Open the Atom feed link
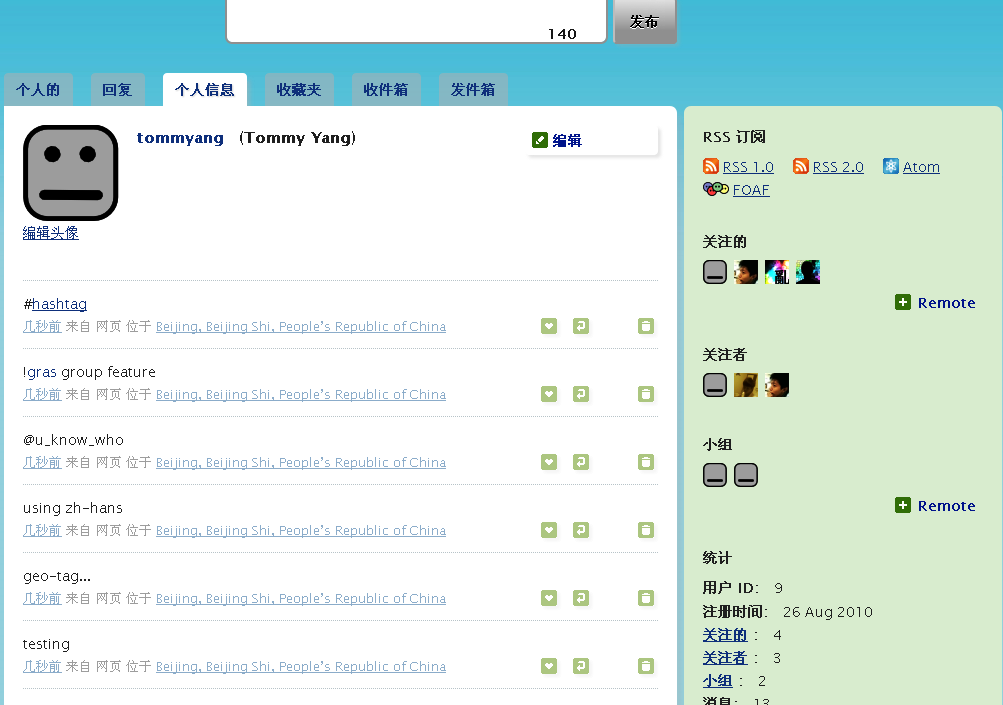 click(920, 167)
